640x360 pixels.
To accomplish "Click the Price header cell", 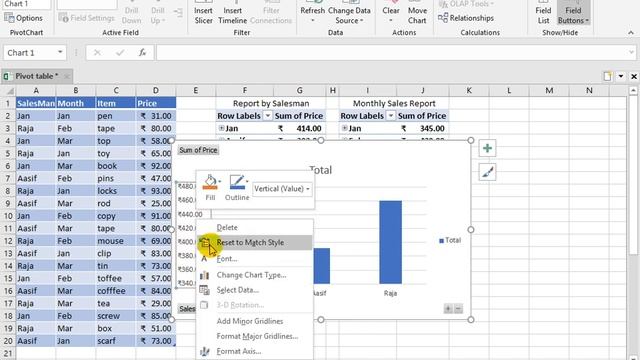I will tap(156, 104).
